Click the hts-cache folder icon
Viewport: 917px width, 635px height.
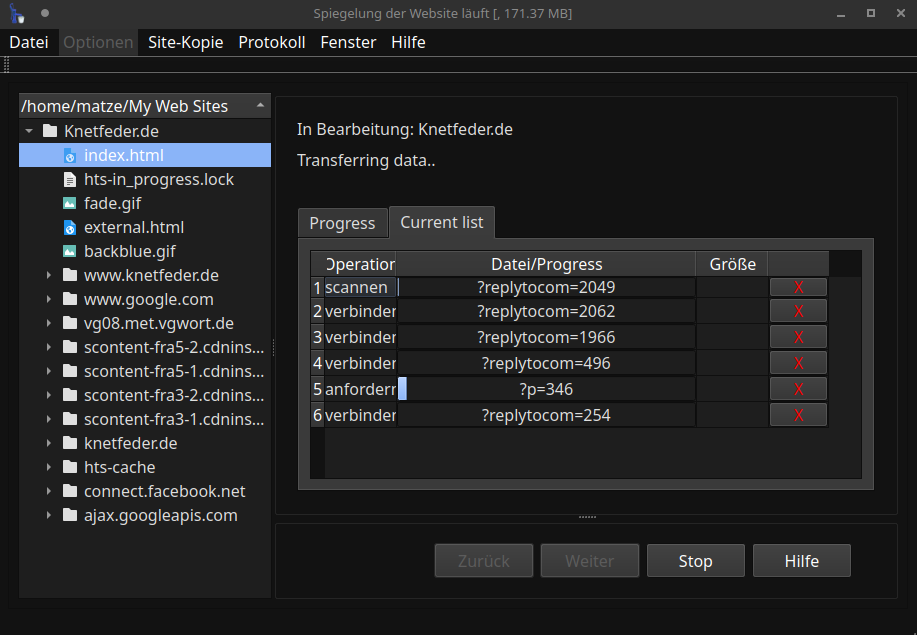click(70, 468)
